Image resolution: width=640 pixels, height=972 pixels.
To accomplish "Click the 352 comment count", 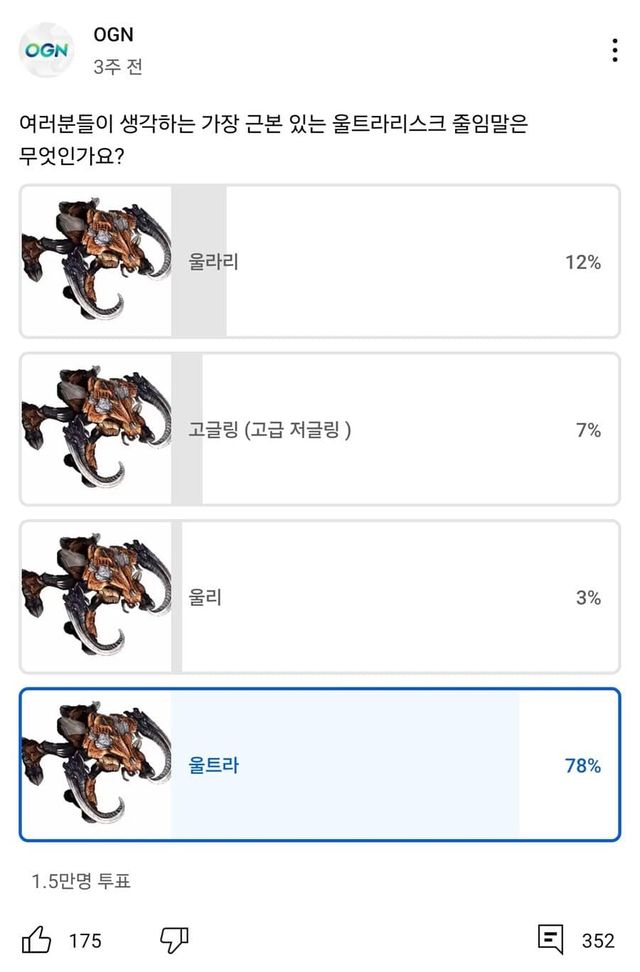I will click(x=598, y=941).
